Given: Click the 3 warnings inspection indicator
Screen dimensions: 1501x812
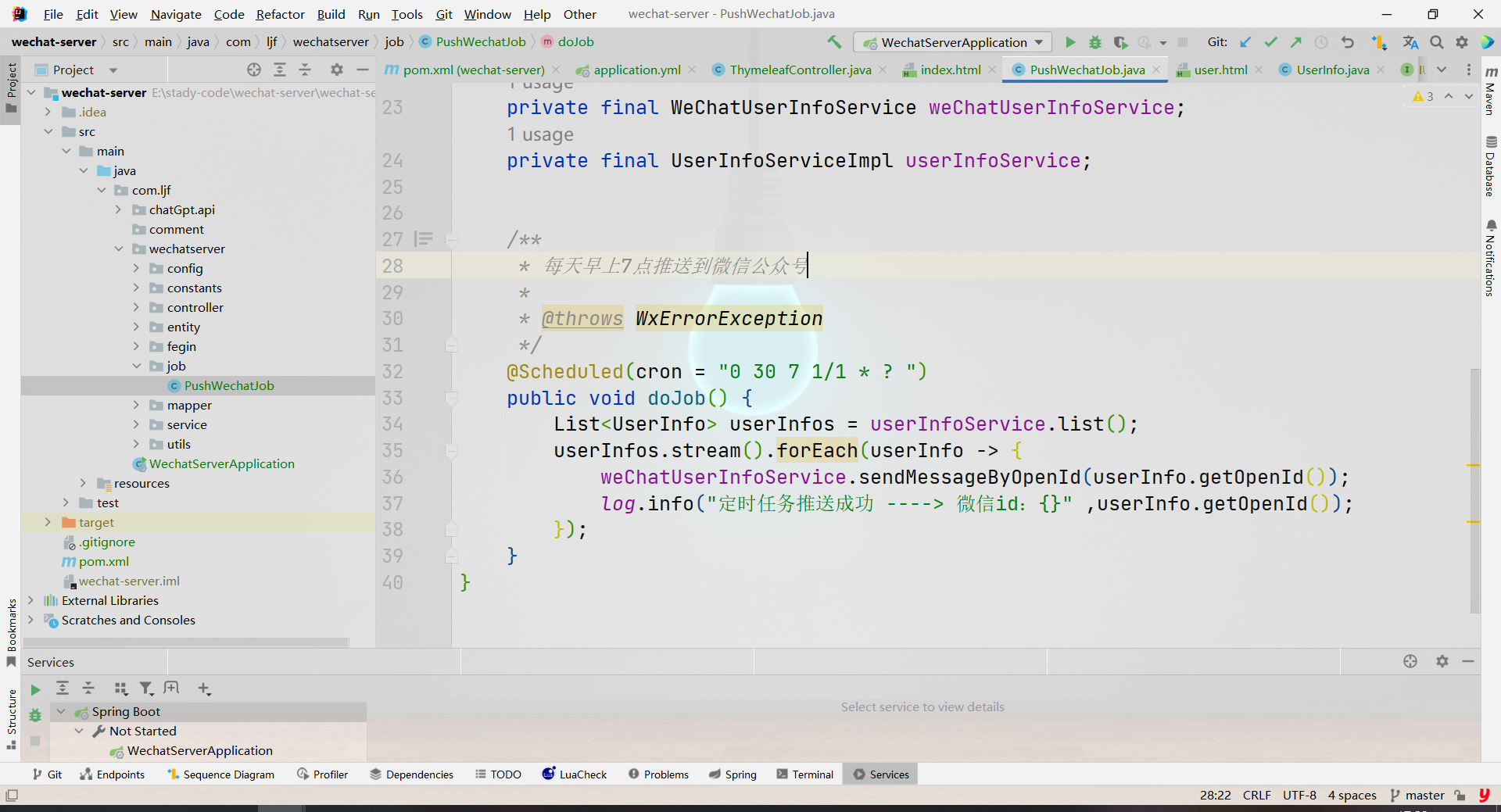Looking at the screenshot, I should click(x=1424, y=96).
